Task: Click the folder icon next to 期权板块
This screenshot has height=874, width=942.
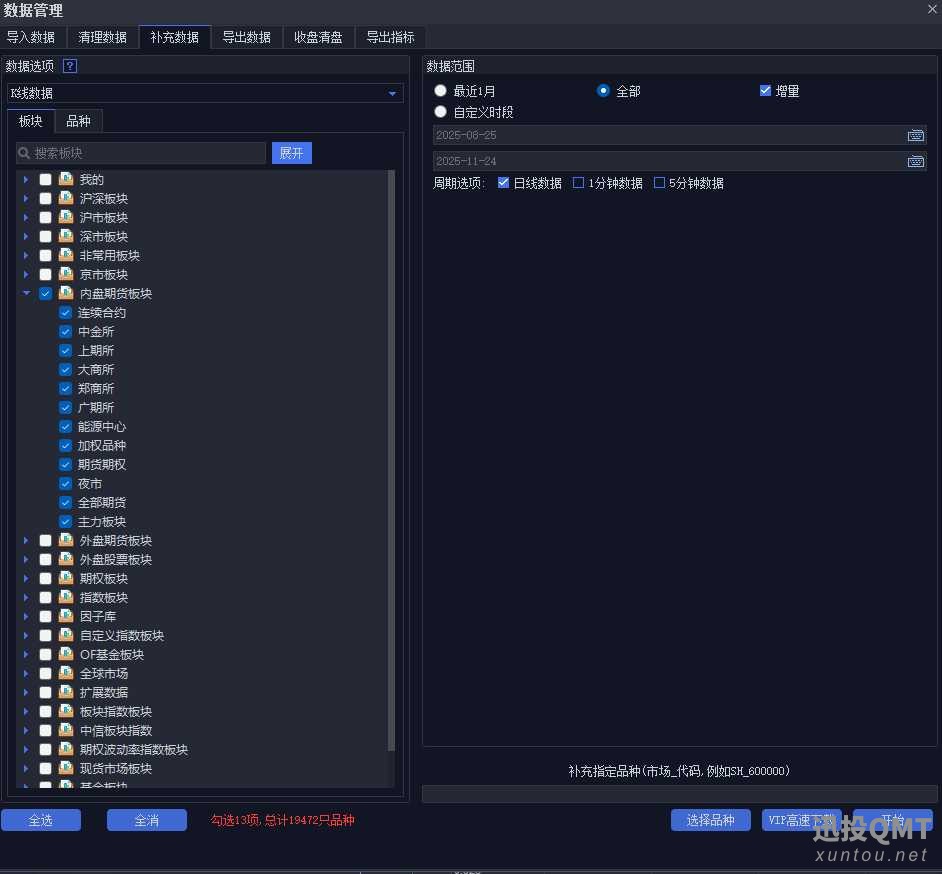Action: [x=66, y=578]
